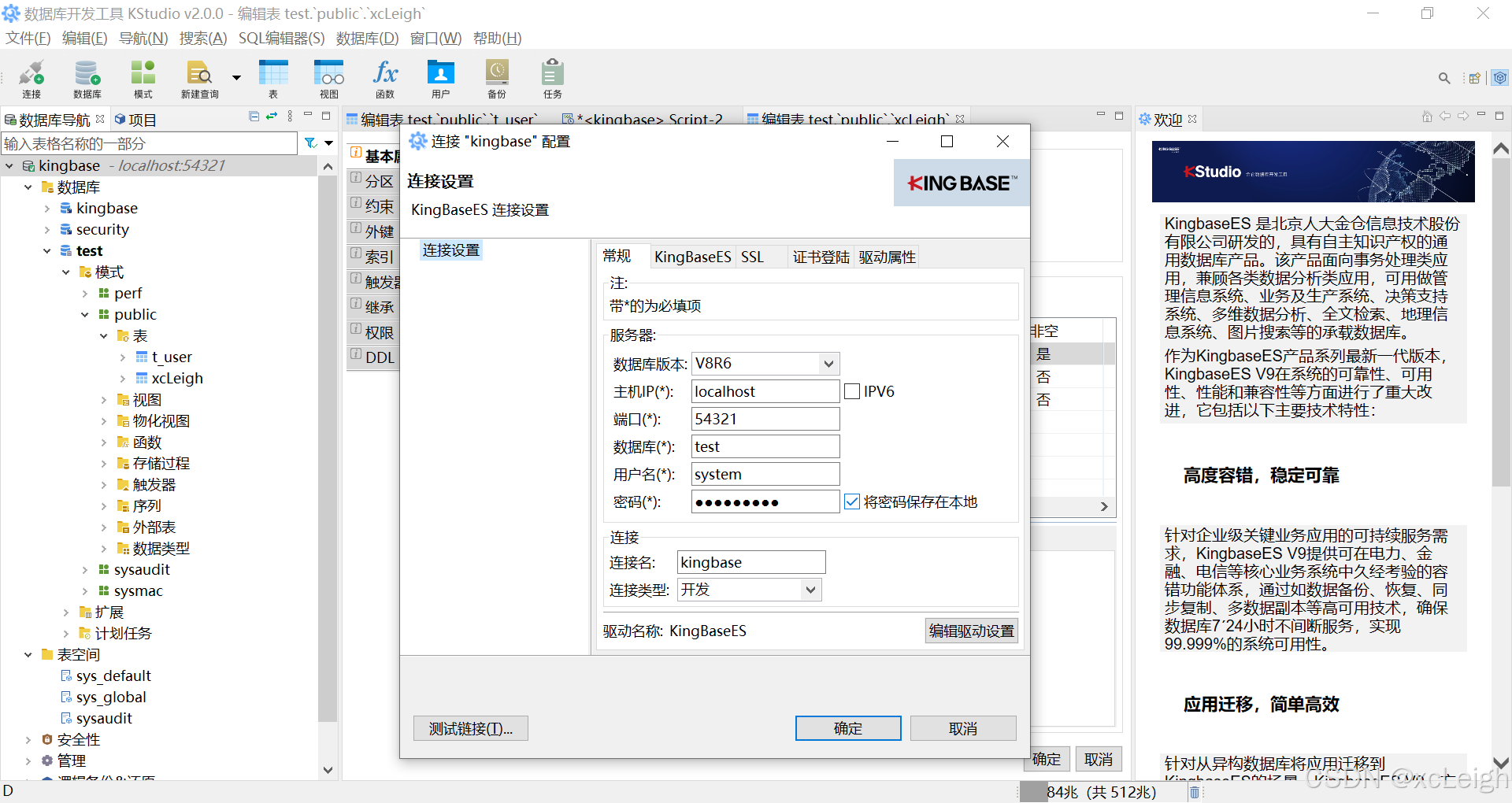
Task: Click the 数据库 toolbar icon
Action: tap(87, 77)
